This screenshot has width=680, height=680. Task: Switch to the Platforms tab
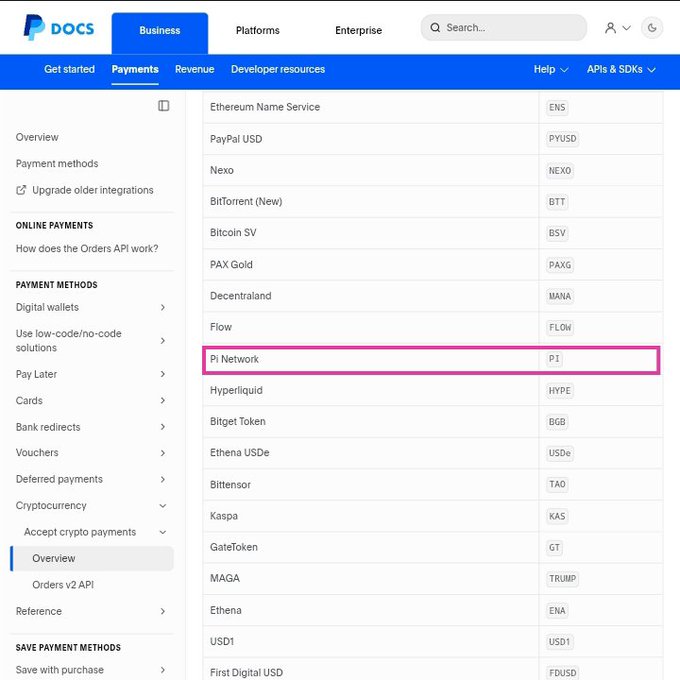pos(258,30)
